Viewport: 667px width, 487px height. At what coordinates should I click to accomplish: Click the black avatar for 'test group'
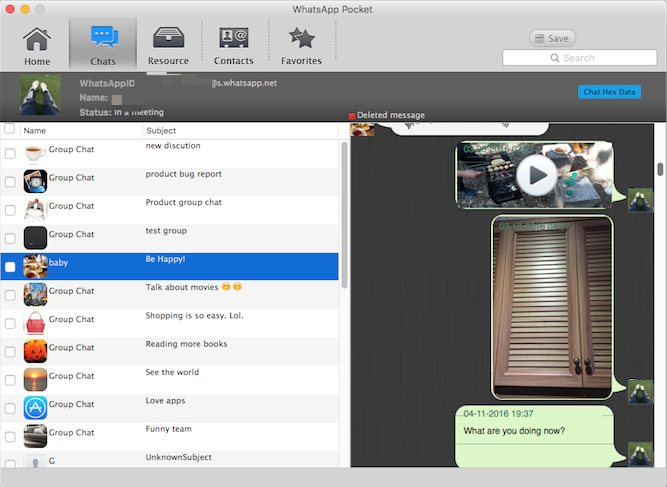tap(35, 238)
